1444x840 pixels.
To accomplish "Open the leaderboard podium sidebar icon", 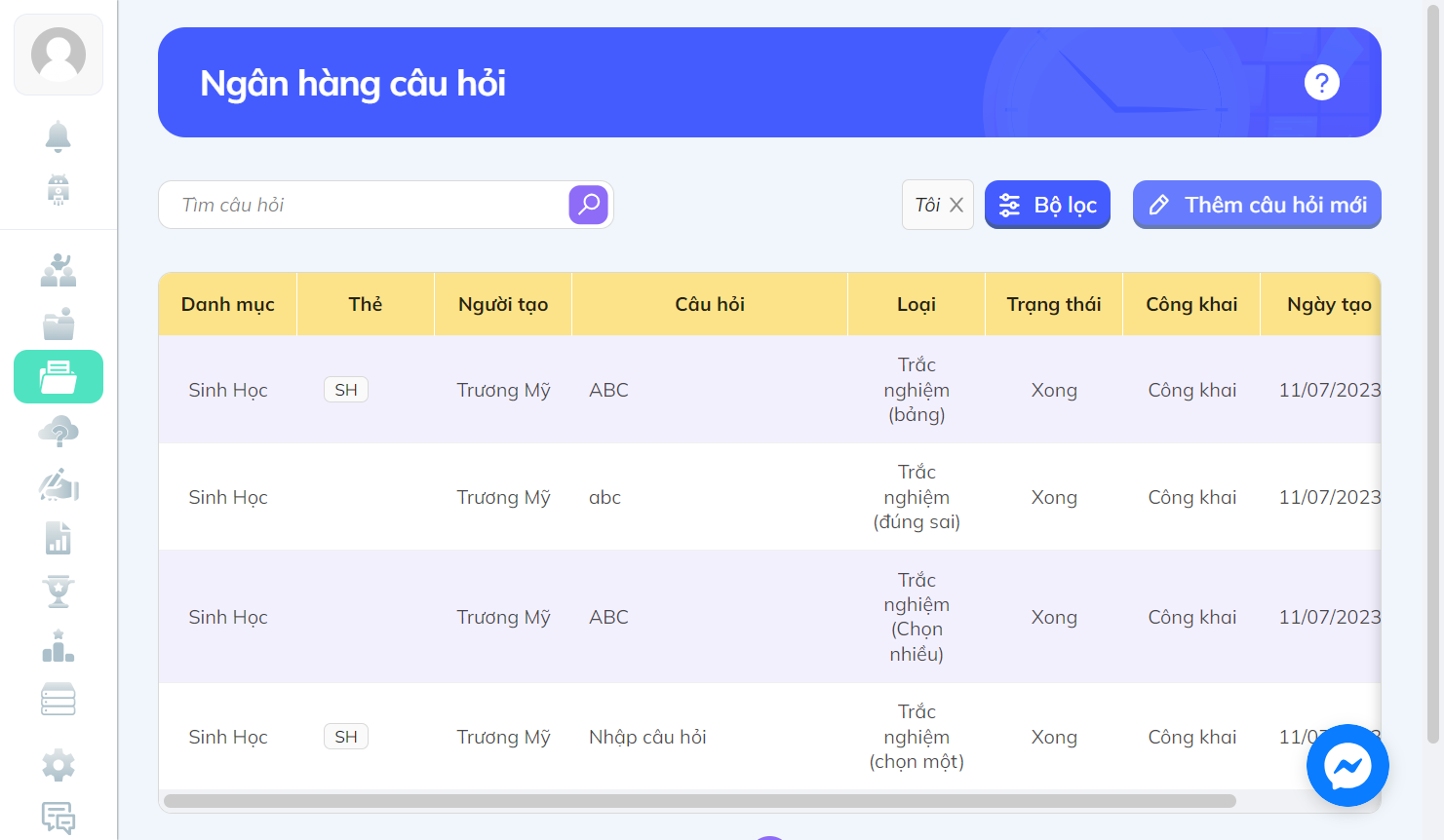I will (59, 646).
